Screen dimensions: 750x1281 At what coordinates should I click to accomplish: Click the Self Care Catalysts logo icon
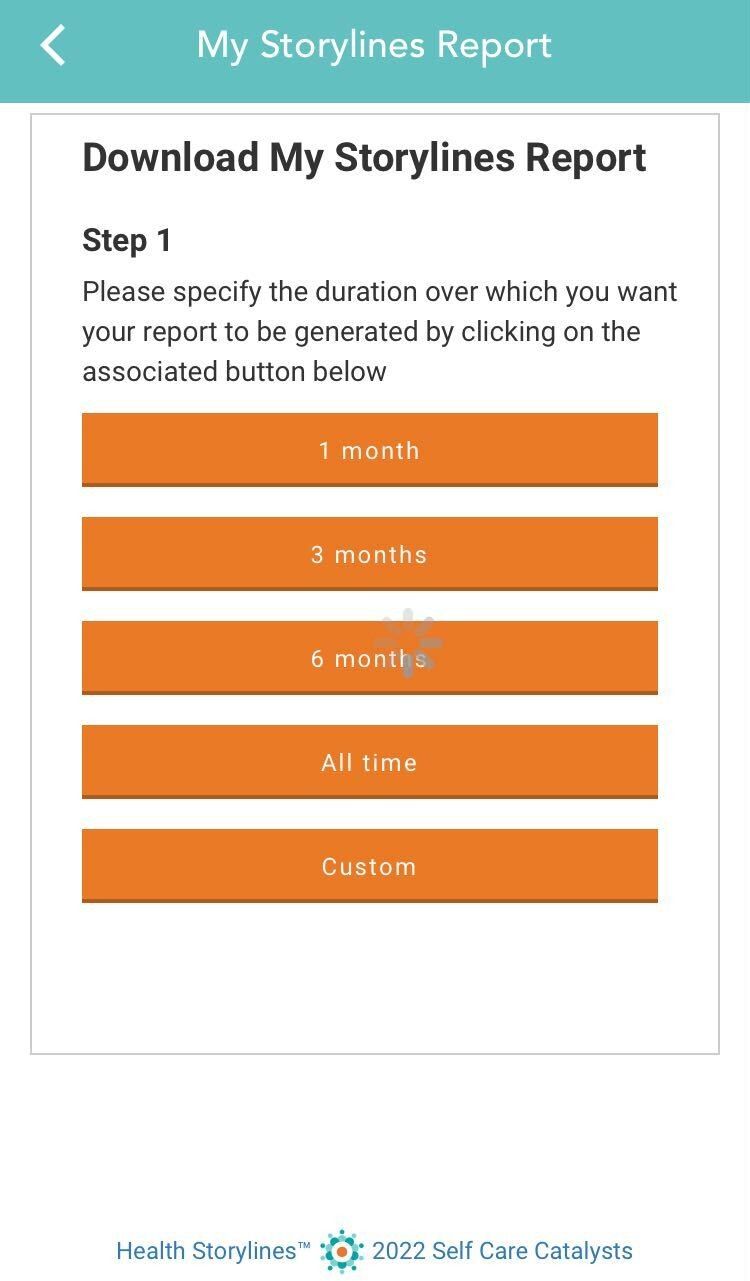coord(342,1251)
